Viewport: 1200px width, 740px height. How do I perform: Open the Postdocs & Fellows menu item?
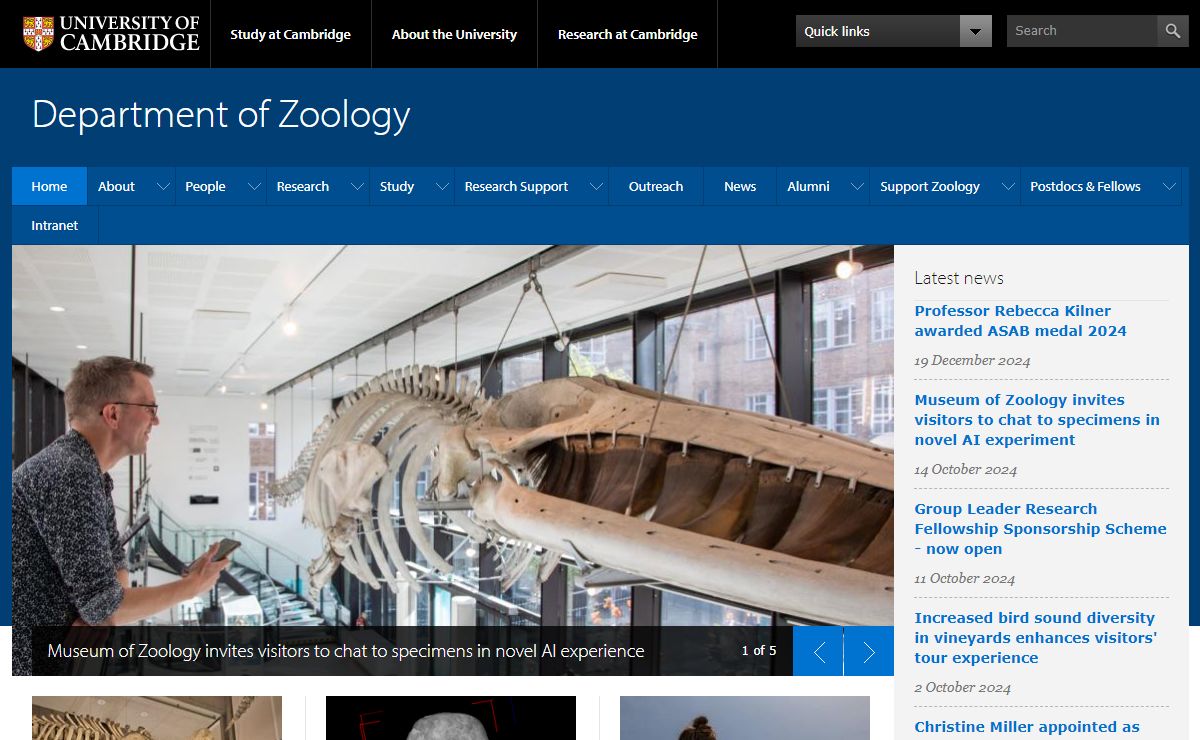coord(1085,187)
